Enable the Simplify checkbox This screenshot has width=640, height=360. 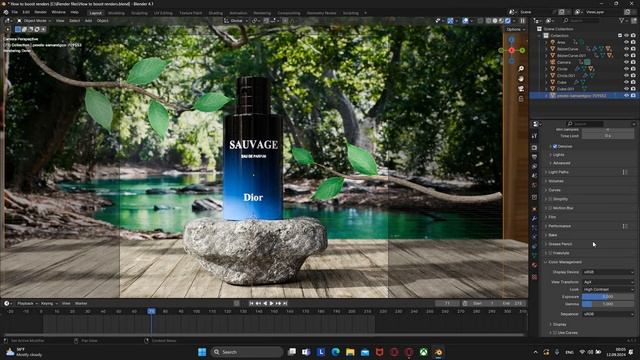[550, 199]
